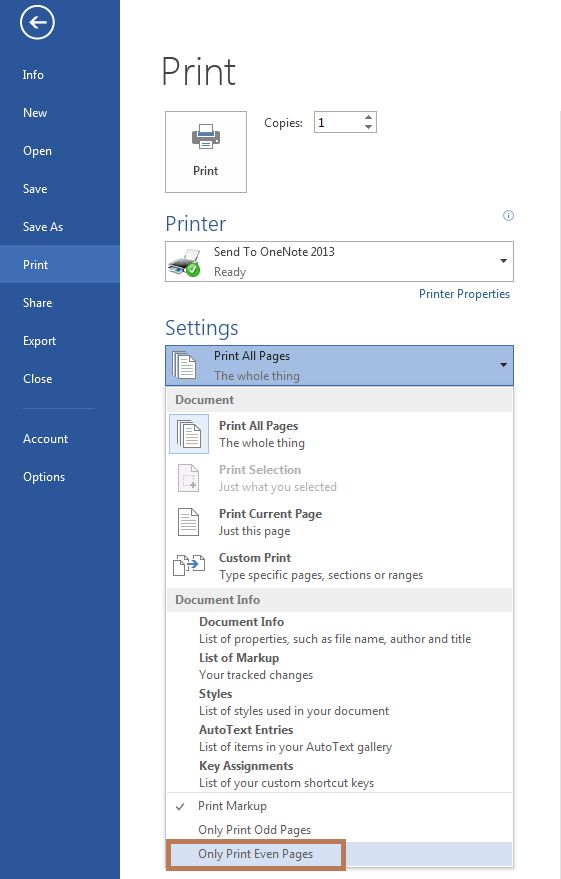Select the Print tab in sidebar
Viewport: 561px width, 879px height.
click(60, 264)
